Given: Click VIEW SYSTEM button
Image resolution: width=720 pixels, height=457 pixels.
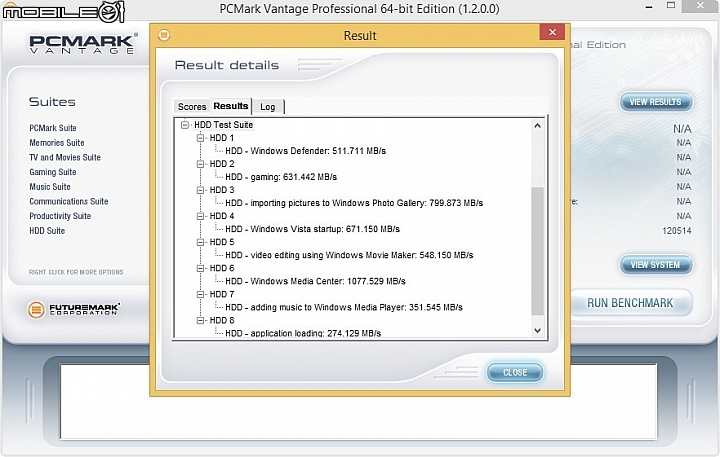Looking at the screenshot, I should point(655,265).
